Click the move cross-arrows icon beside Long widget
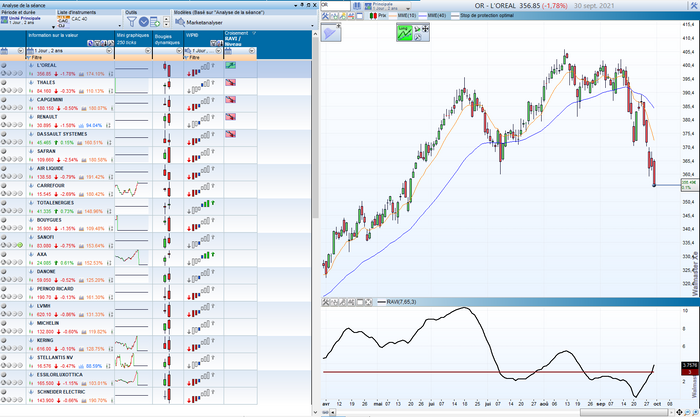The height and width of the screenshot is (417, 700). click(425, 29)
